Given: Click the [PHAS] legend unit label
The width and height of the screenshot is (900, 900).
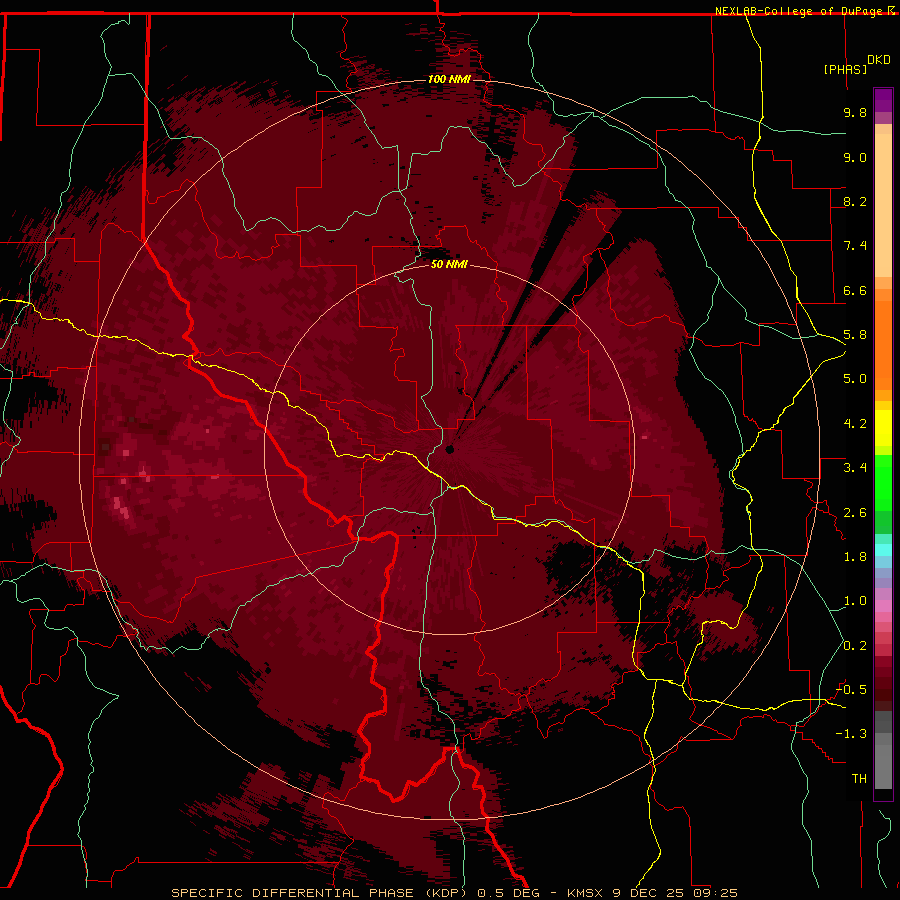Looking at the screenshot, I should (x=845, y=69).
